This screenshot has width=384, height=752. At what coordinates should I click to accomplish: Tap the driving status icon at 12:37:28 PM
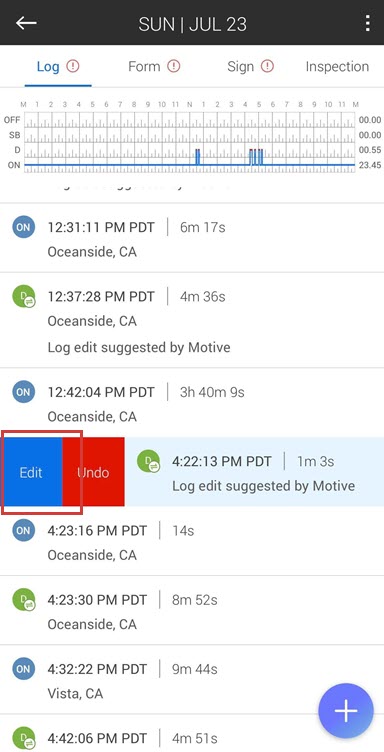pos(23,296)
